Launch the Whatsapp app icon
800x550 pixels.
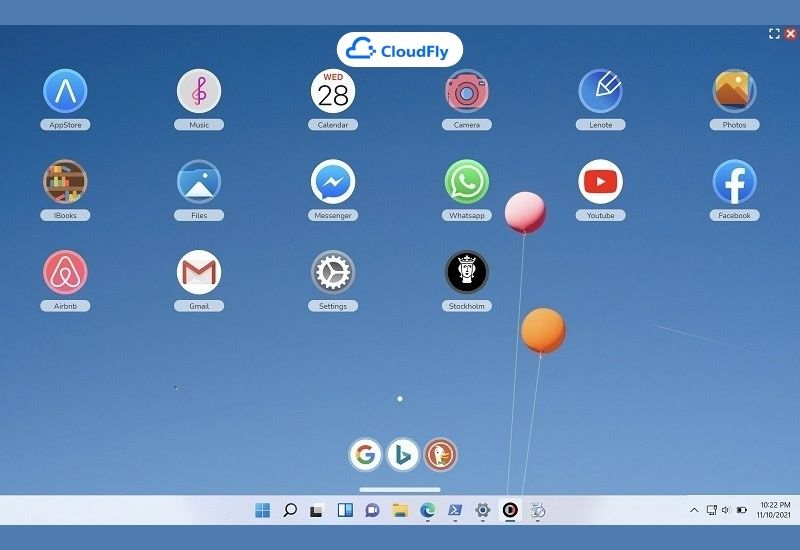point(466,182)
